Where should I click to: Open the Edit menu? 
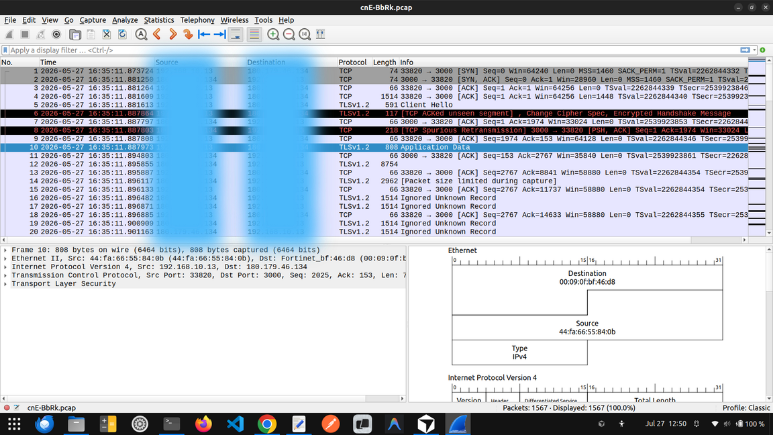(x=29, y=20)
